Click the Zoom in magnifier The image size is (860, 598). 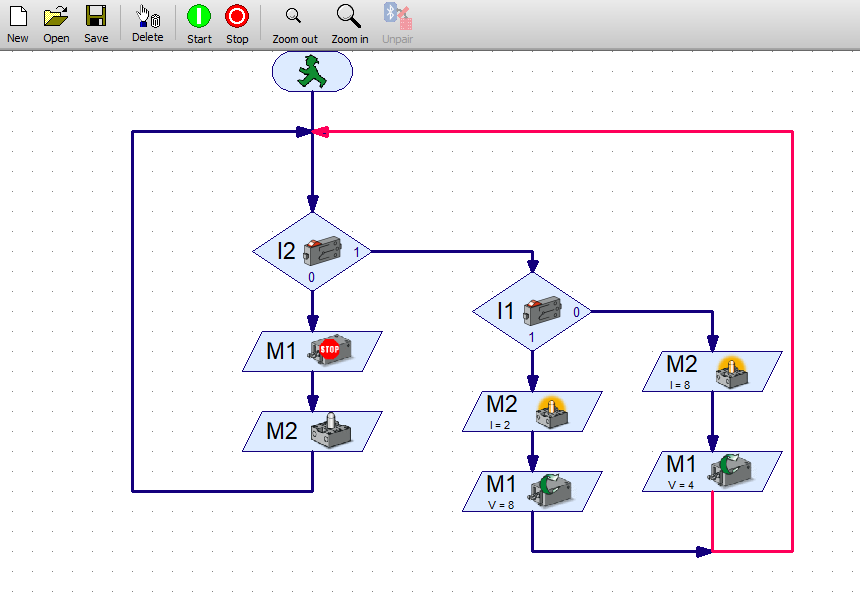[x=349, y=23]
